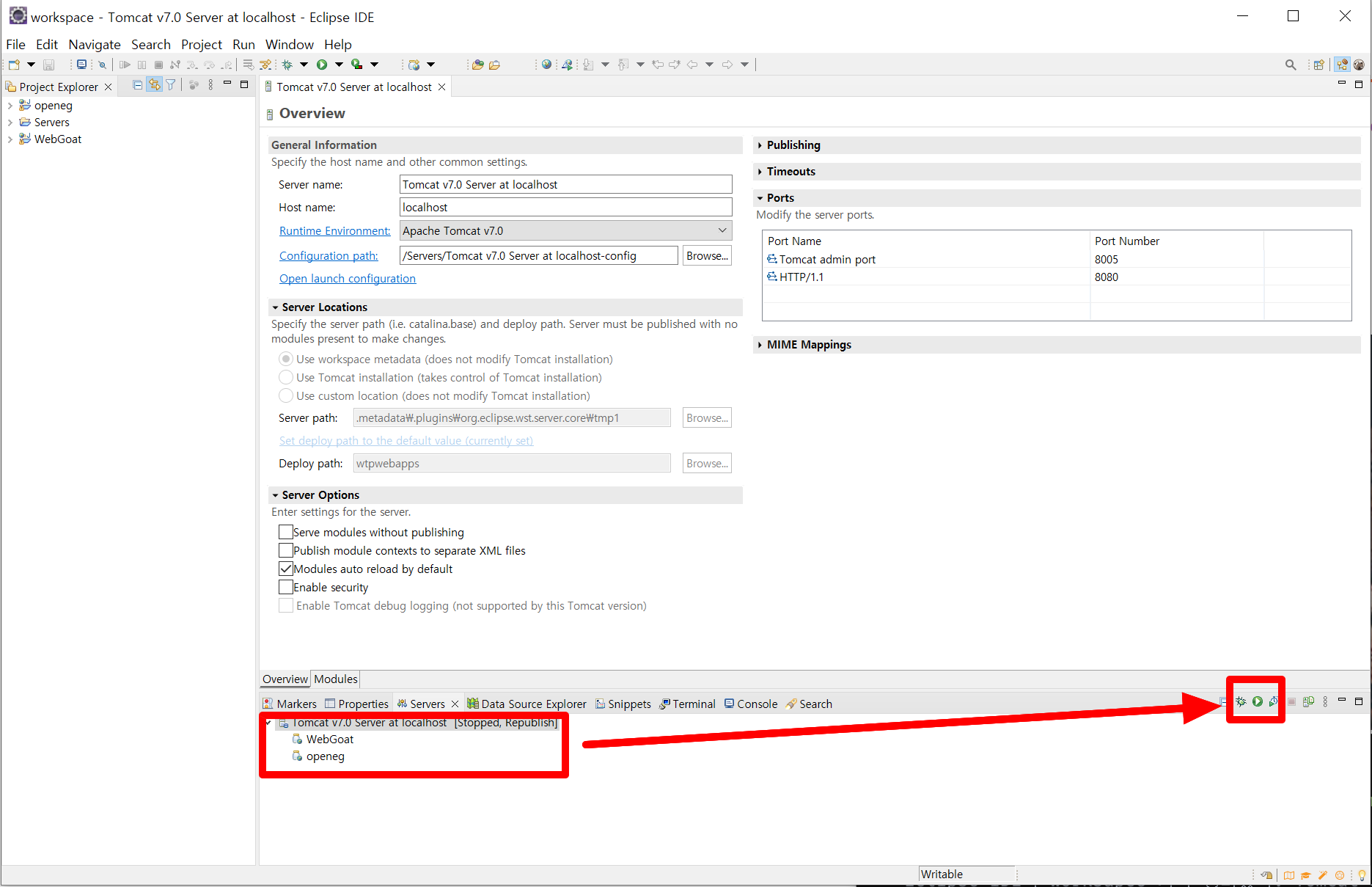Start the server with green play icon in Servers view
The height and width of the screenshot is (887, 1372).
pyautogui.click(x=1258, y=702)
